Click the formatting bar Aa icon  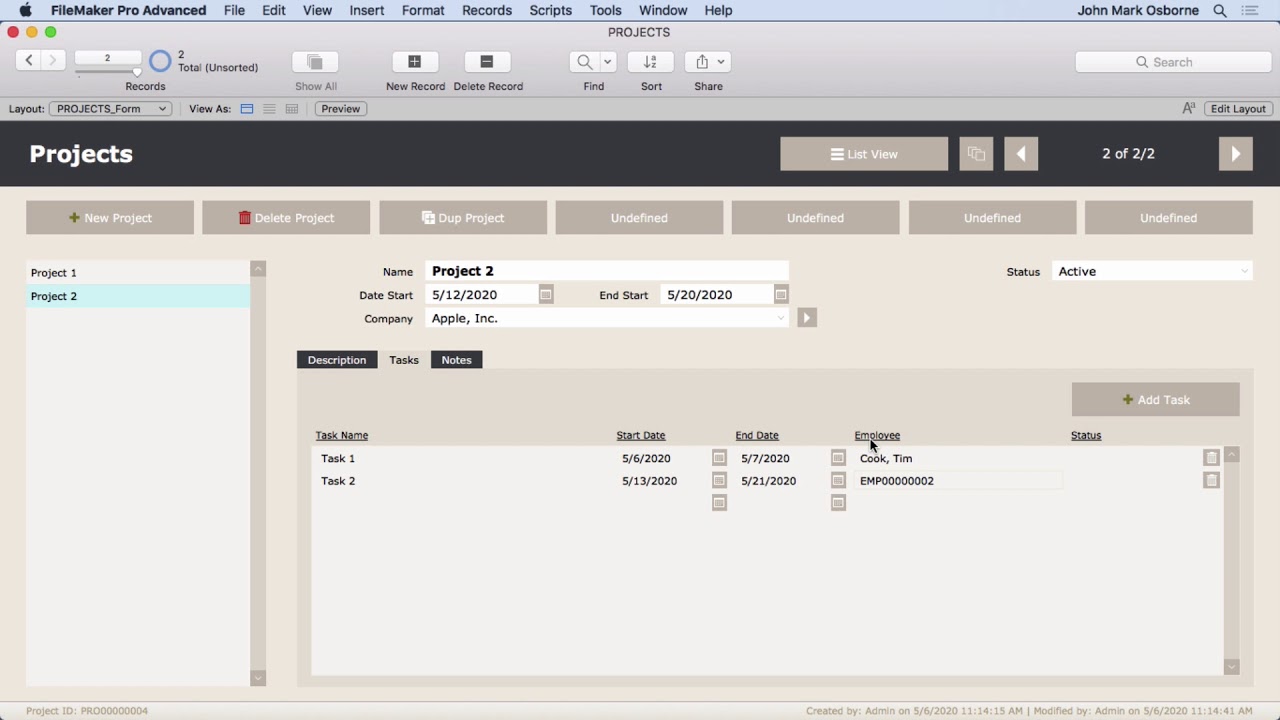[x=1189, y=108]
